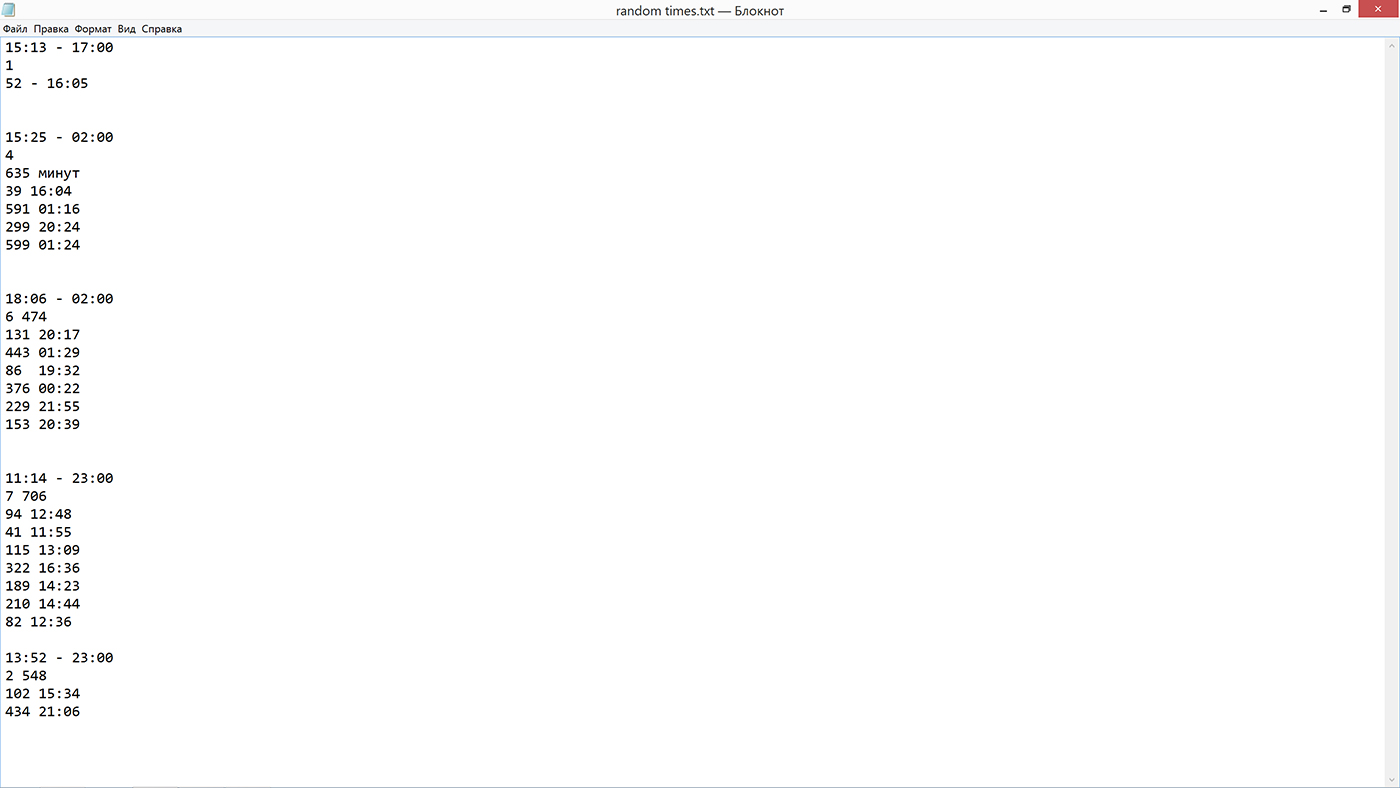The image size is (1400, 788).
Task: Click the line '15:13 - 17:00'
Action: pos(59,47)
